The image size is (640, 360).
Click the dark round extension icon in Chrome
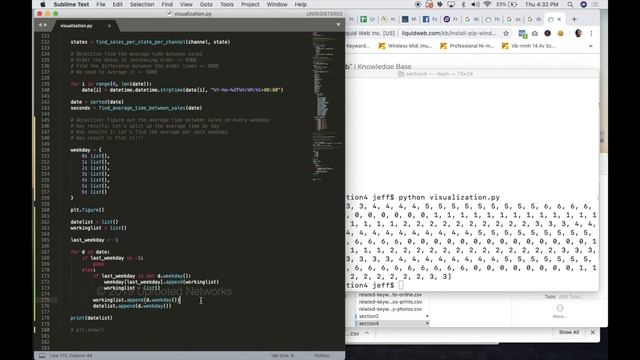coord(547,33)
